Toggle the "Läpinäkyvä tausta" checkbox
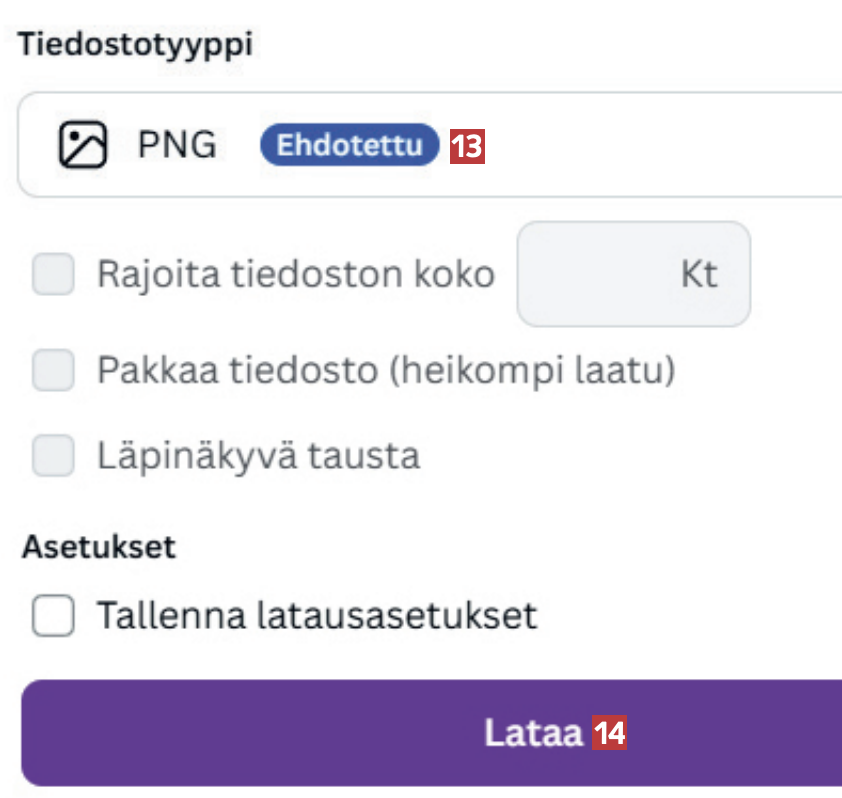Image resolution: width=842 pixels, height=798 pixels. coord(53,457)
